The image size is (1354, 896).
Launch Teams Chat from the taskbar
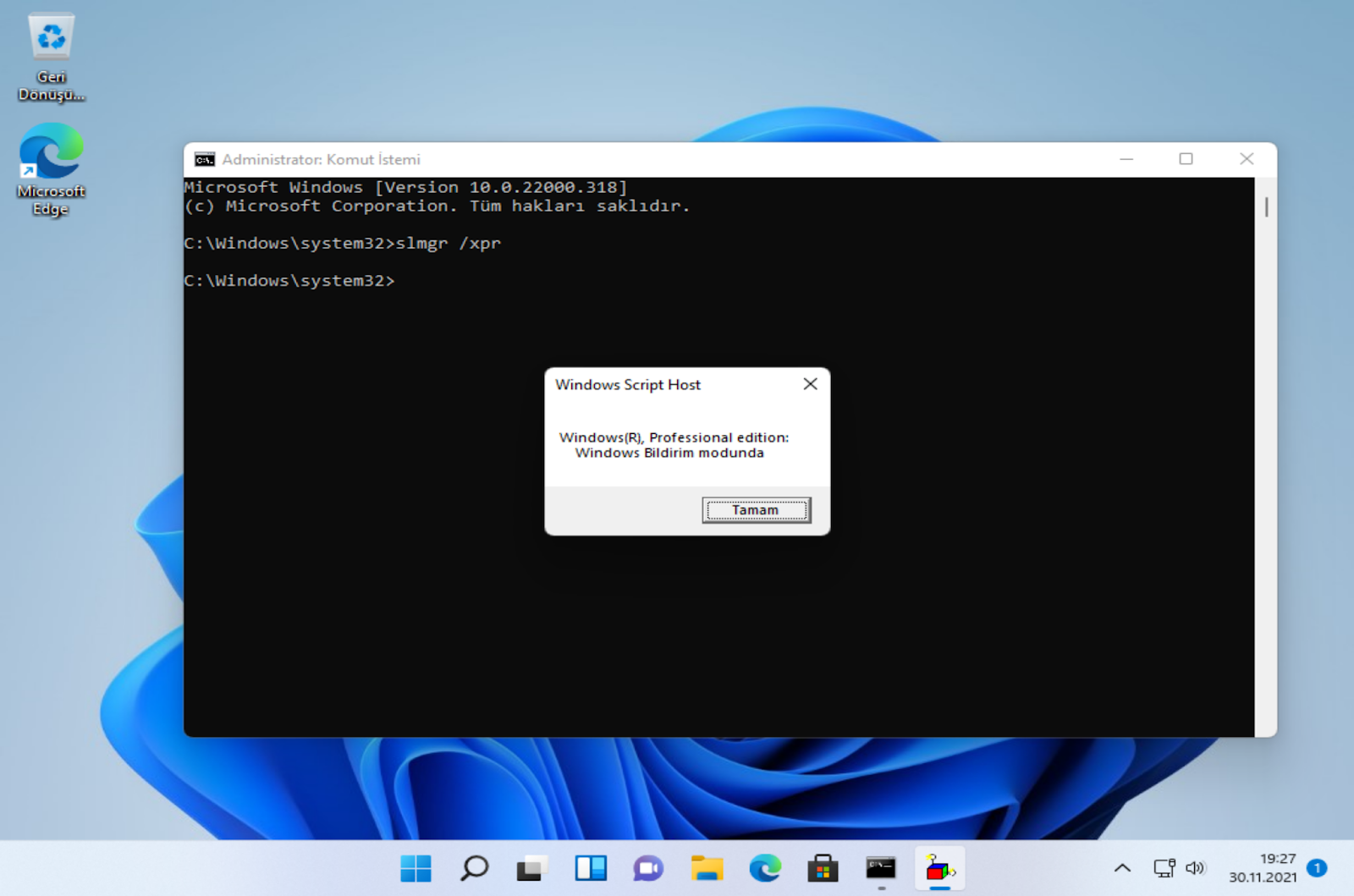pyautogui.click(x=648, y=868)
